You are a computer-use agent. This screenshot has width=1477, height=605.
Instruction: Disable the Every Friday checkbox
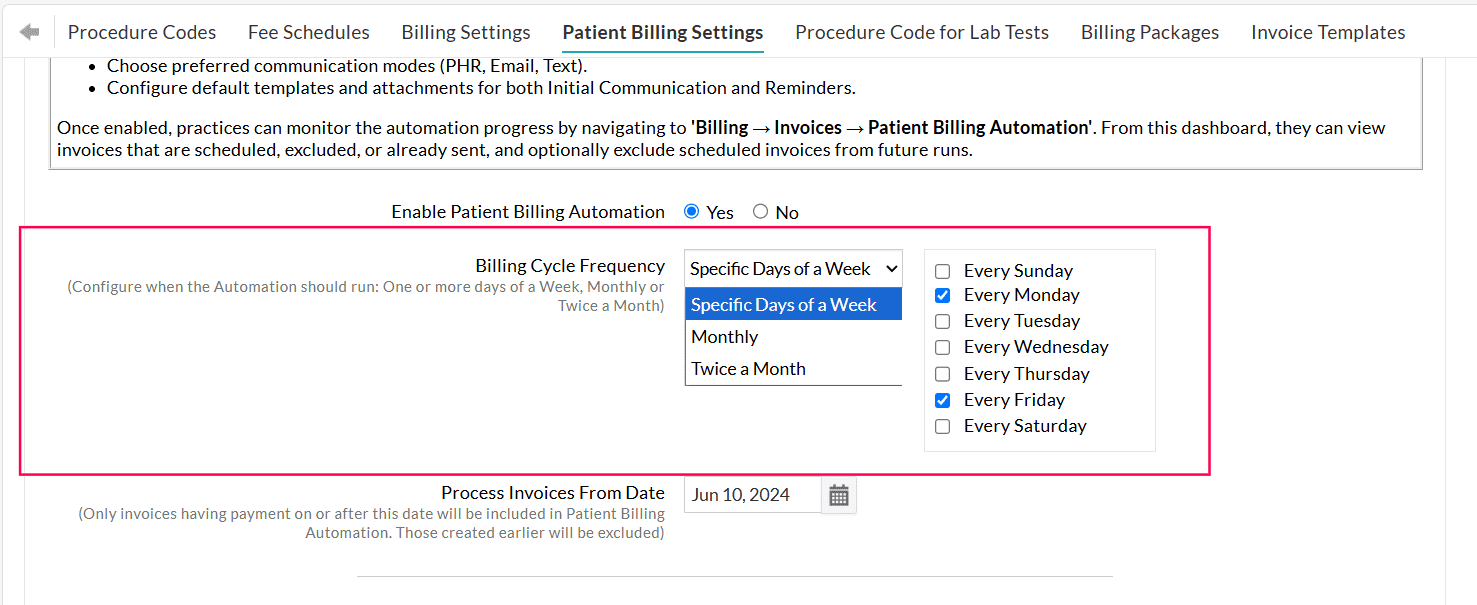click(x=942, y=399)
